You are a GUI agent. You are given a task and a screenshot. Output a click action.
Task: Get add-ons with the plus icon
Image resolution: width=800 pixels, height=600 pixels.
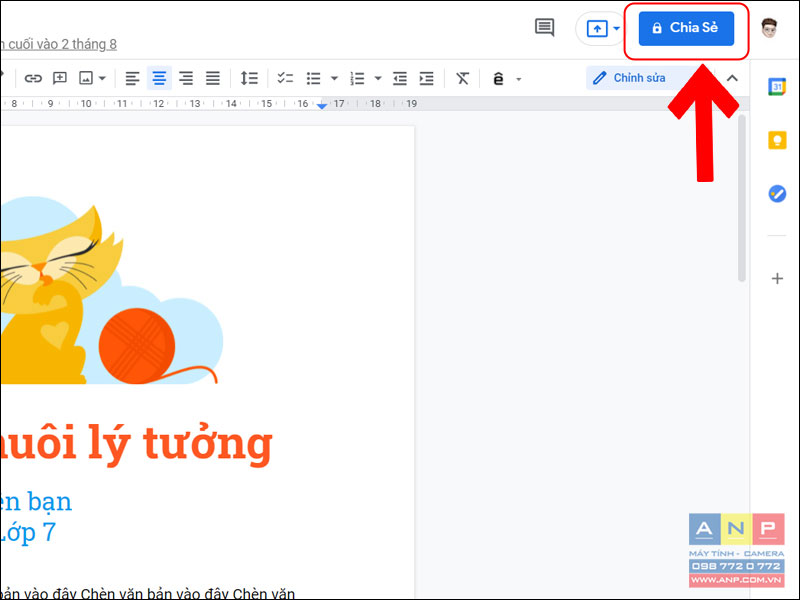pyautogui.click(x=777, y=279)
